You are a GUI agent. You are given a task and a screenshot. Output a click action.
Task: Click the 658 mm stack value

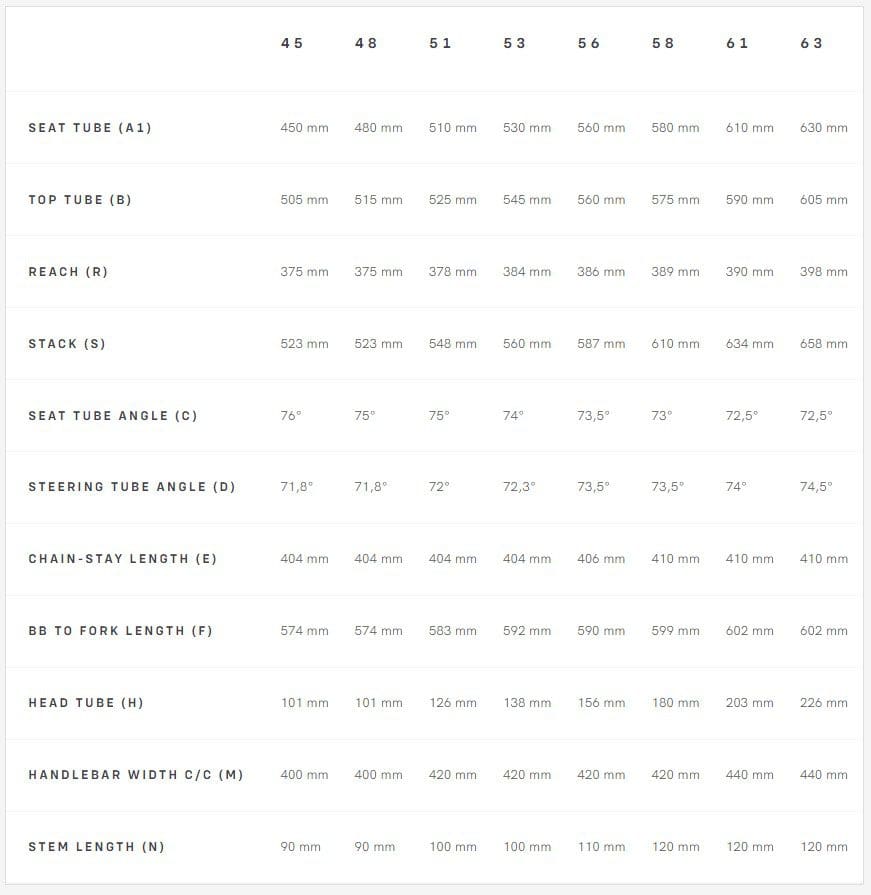point(824,344)
